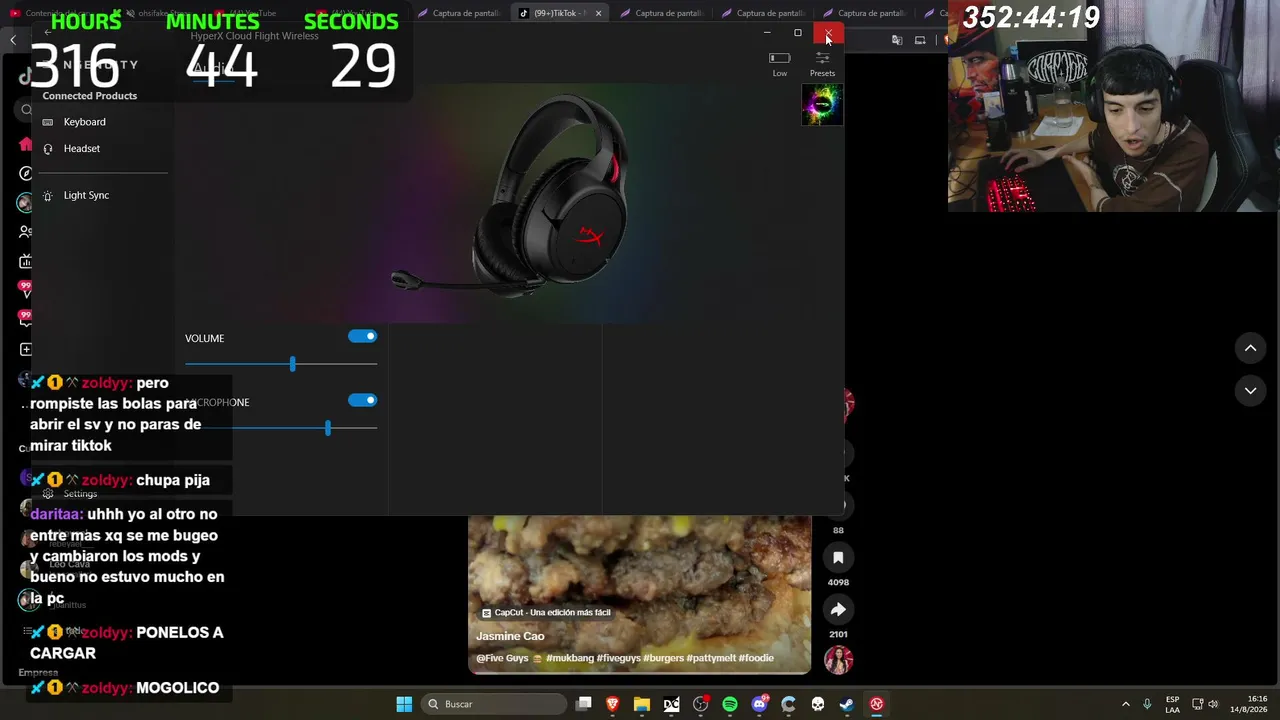
Task: Open the #burgers hashtag link
Action: [664, 658]
